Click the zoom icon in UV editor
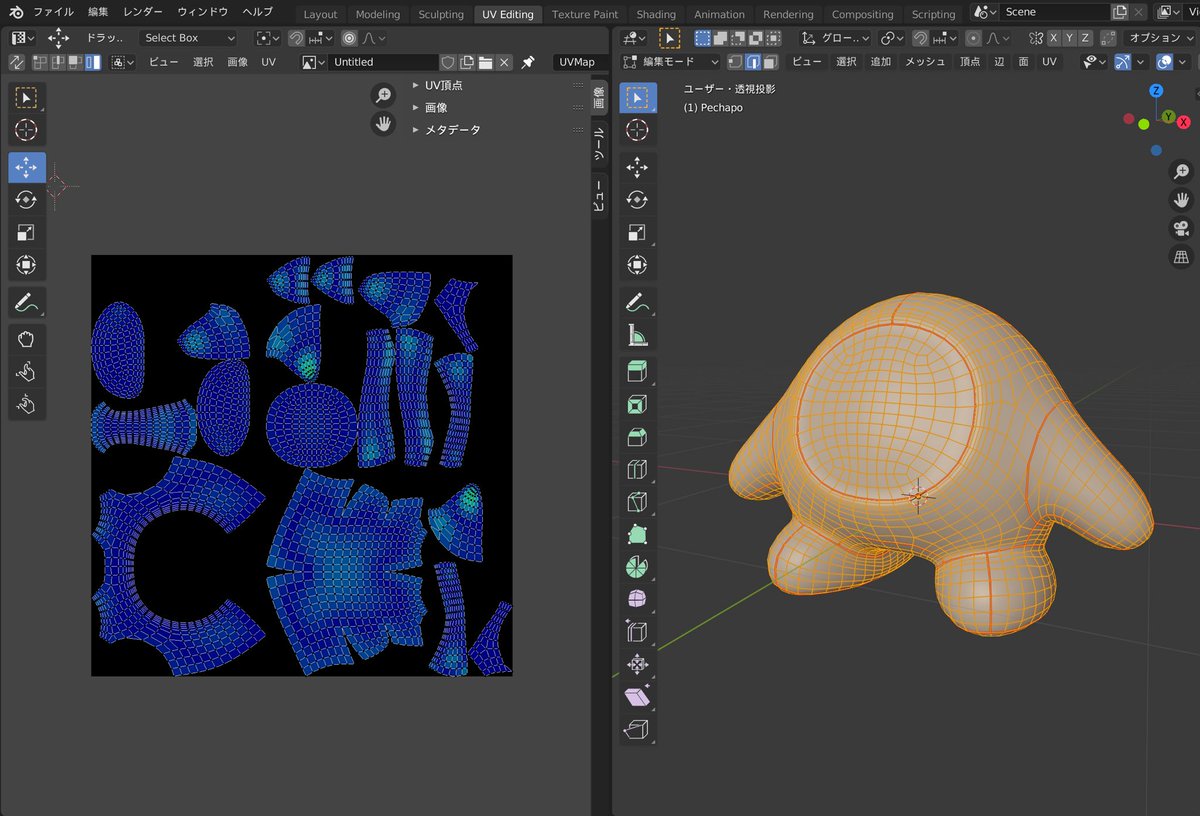Image resolution: width=1200 pixels, height=816 pixels. click(x=383, y=95)
